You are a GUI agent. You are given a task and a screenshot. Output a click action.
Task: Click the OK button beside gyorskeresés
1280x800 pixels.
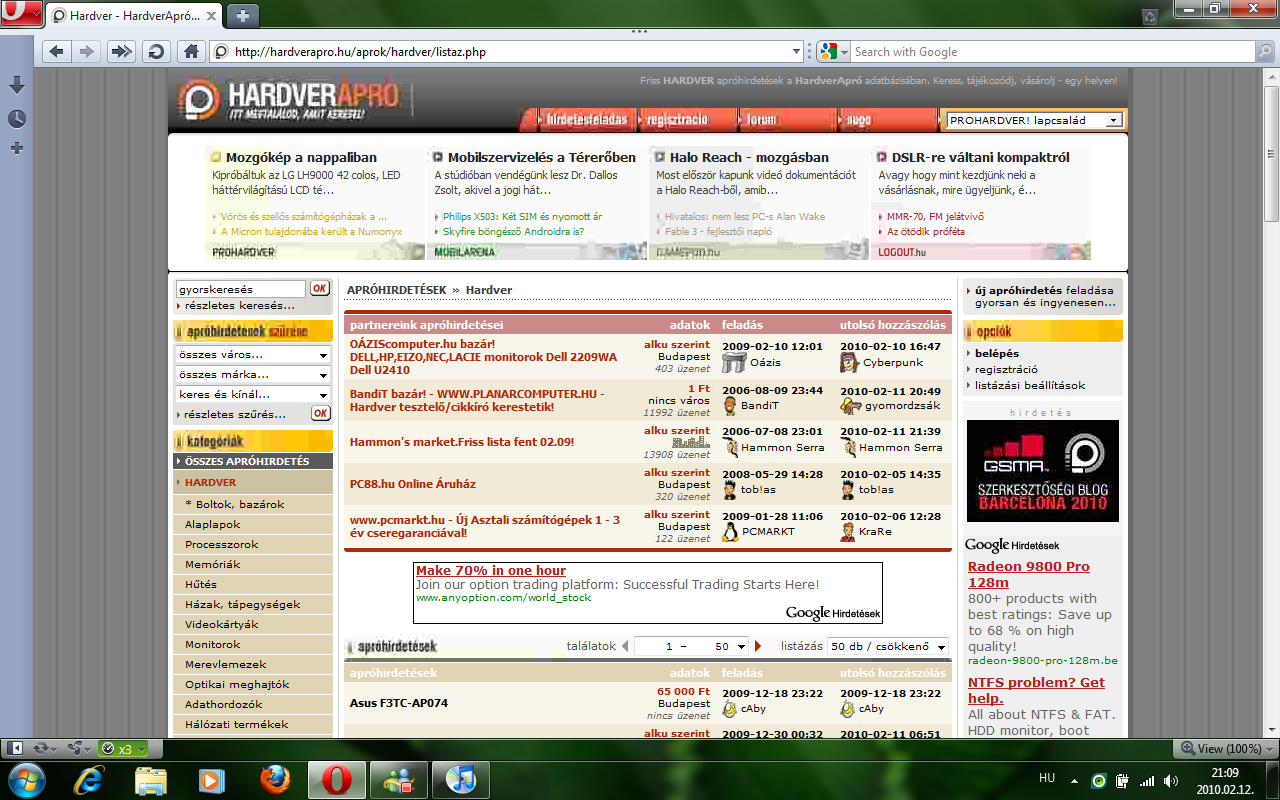point(319,288)
